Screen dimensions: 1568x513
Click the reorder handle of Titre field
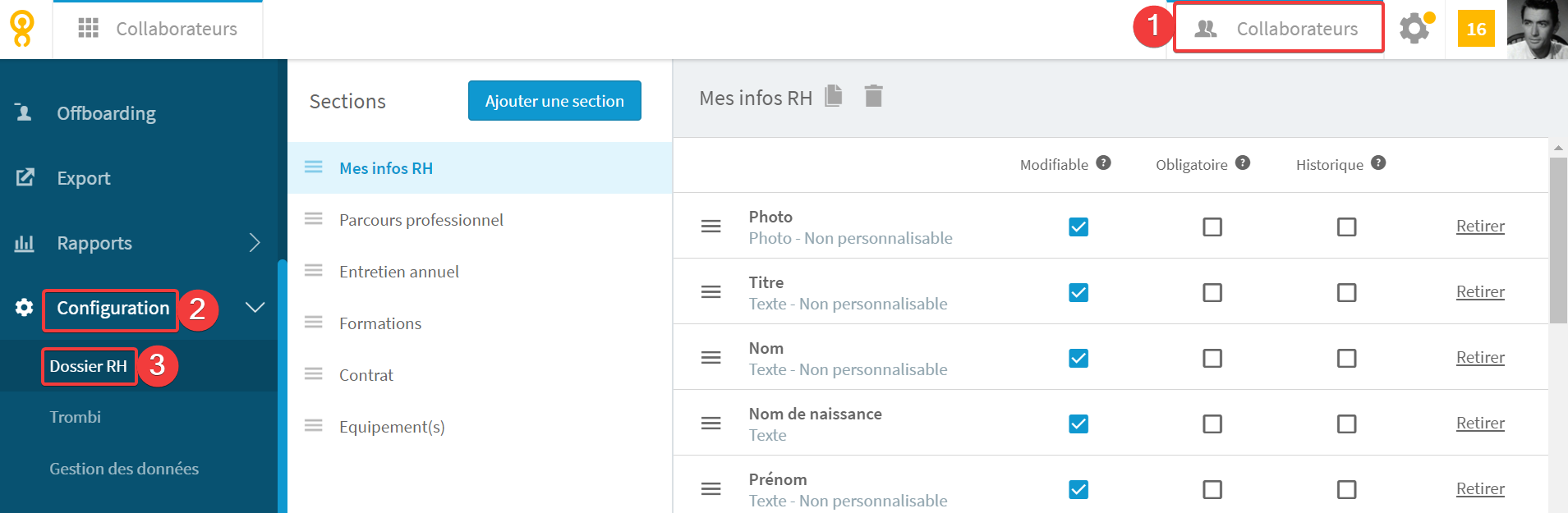point(710,291)
